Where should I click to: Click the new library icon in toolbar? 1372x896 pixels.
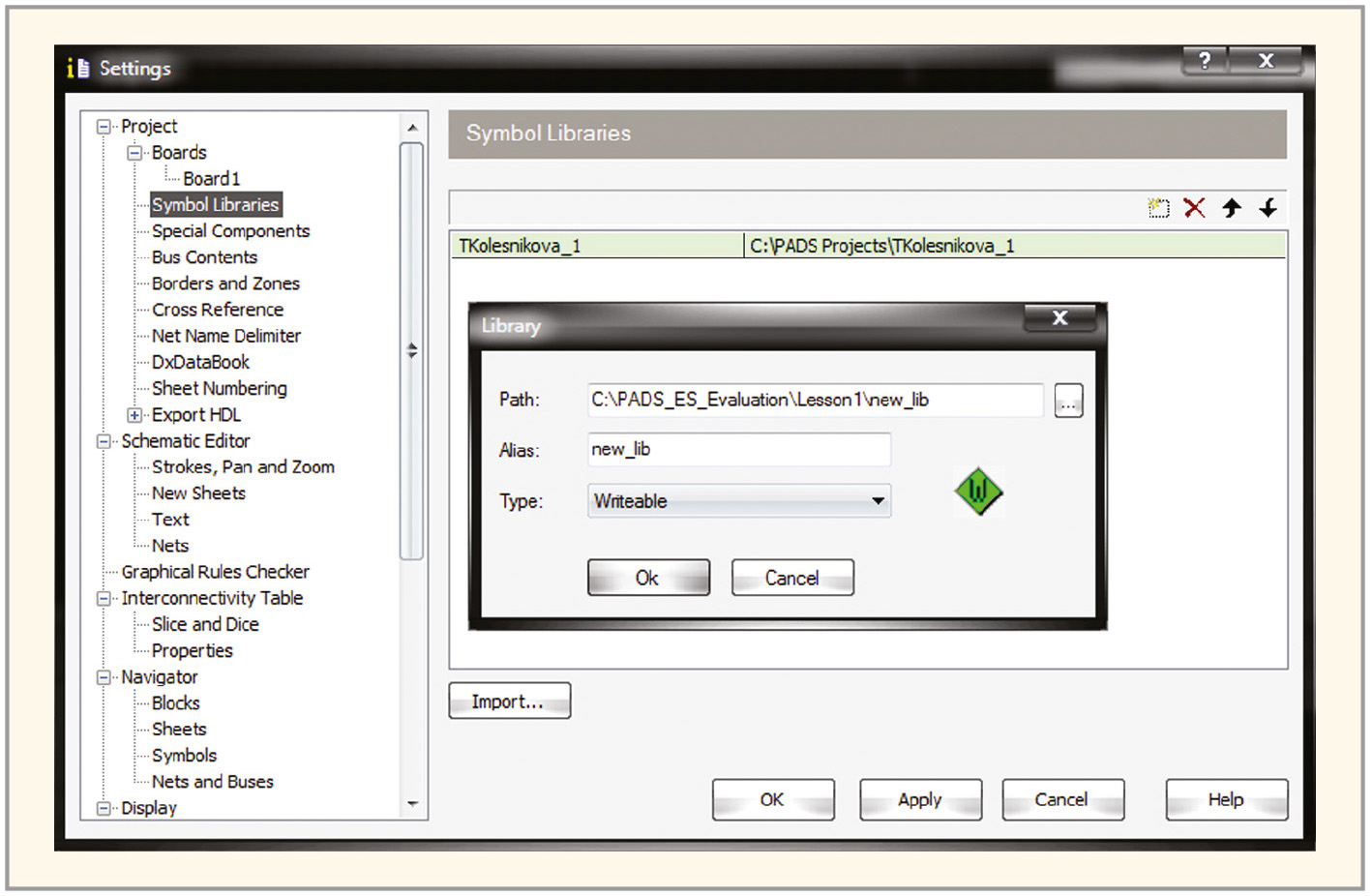[x=1157, y=208]
